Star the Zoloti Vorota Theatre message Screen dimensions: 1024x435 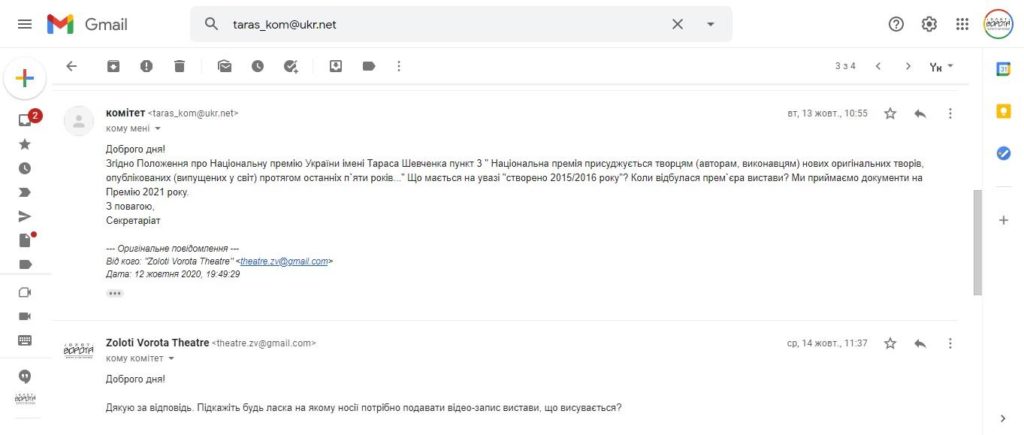(890, 344)
